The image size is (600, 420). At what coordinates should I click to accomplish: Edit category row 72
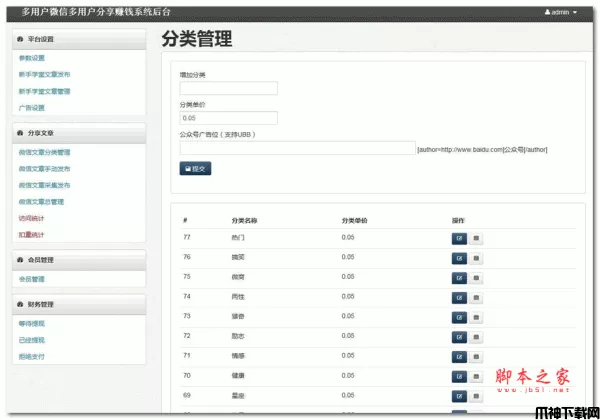[460, 335]
